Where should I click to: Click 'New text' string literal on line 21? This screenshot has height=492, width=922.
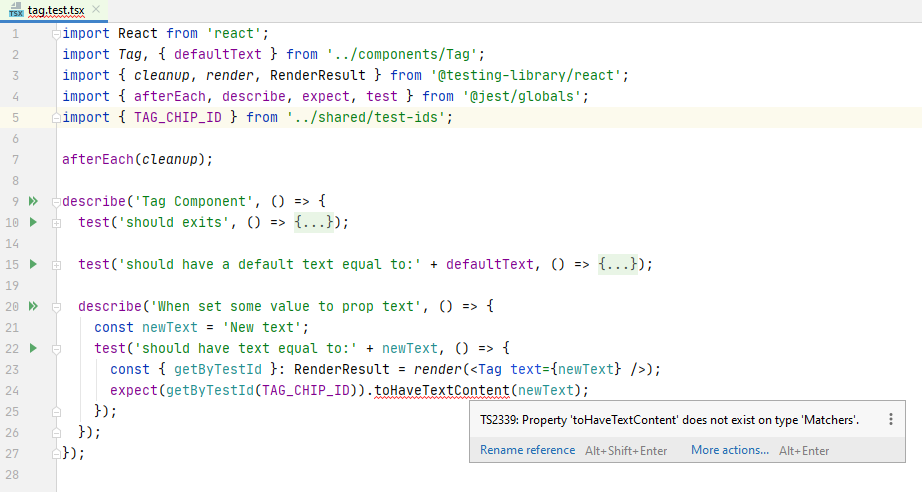pyautogui.click(x=262, y=327)
